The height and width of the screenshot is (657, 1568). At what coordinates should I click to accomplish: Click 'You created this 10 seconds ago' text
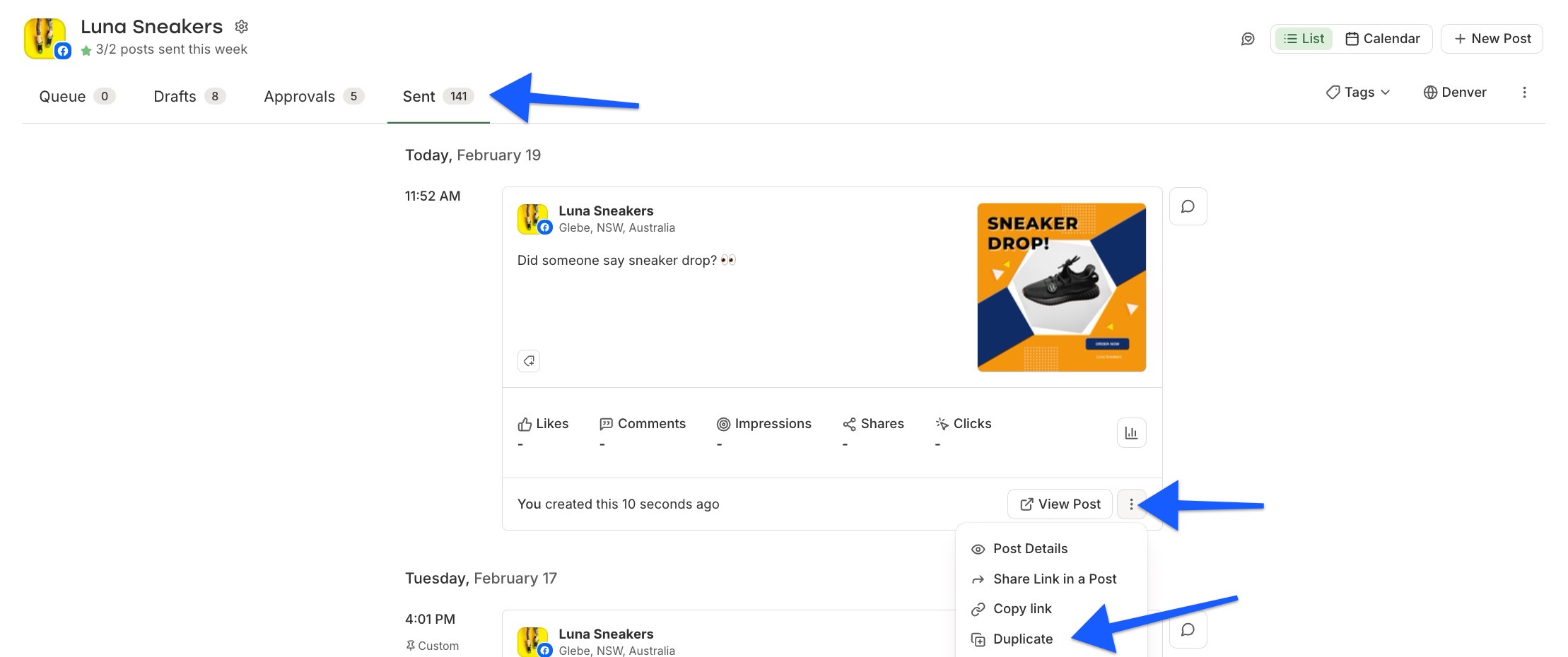(x=618, y=504)
